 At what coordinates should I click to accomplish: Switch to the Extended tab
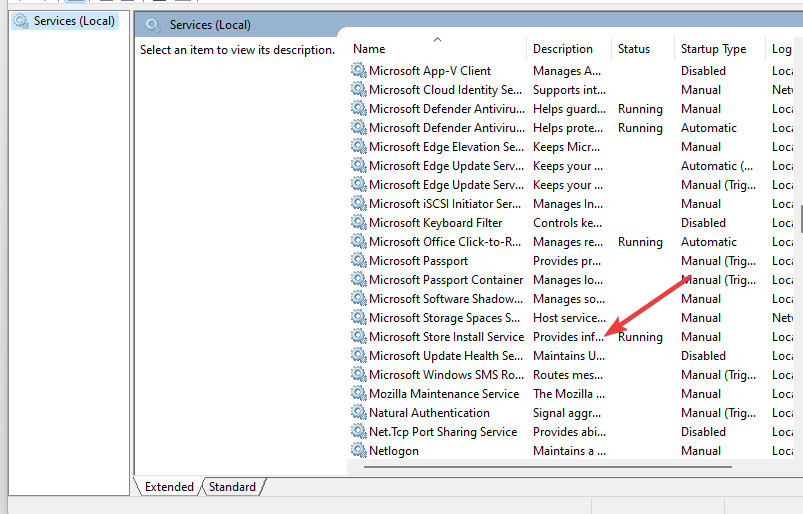[x=169, y=486]
